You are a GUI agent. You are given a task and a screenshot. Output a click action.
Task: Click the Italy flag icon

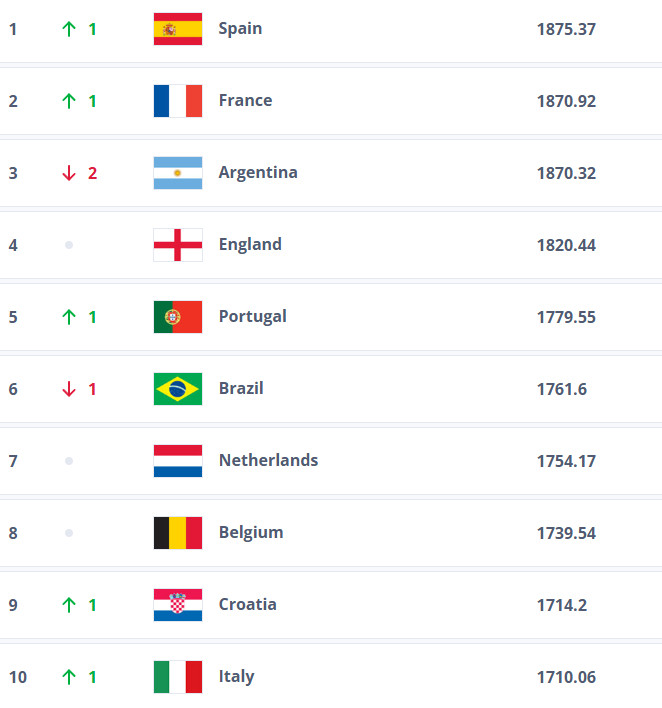178,677
